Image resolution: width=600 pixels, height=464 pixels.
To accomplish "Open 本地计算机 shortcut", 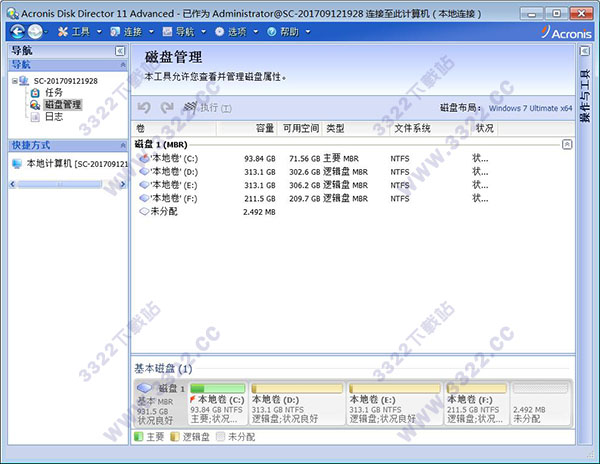I will point(77,164).
